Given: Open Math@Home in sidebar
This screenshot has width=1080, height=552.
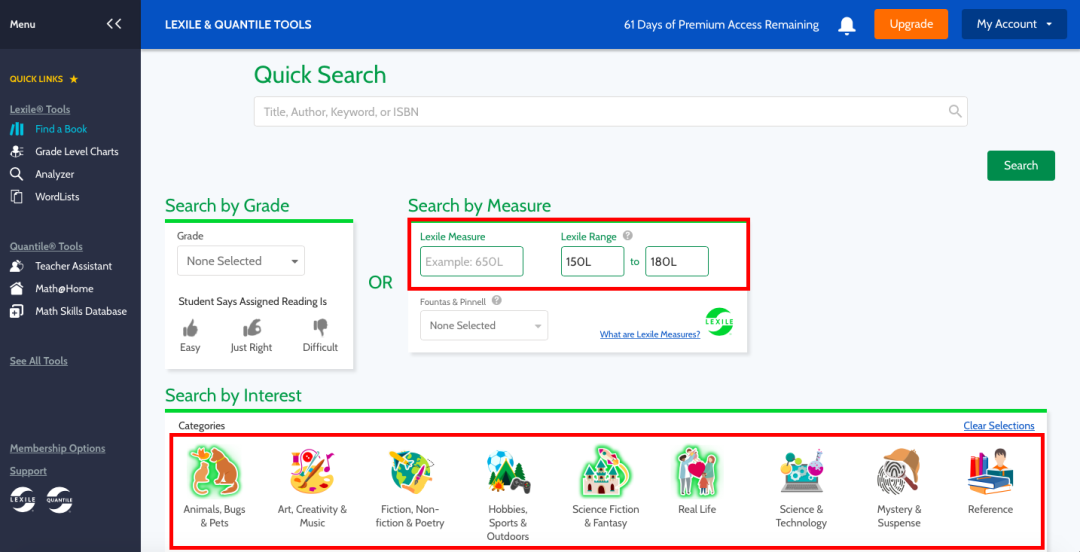Looking at the screenshot, I should 64,289.
